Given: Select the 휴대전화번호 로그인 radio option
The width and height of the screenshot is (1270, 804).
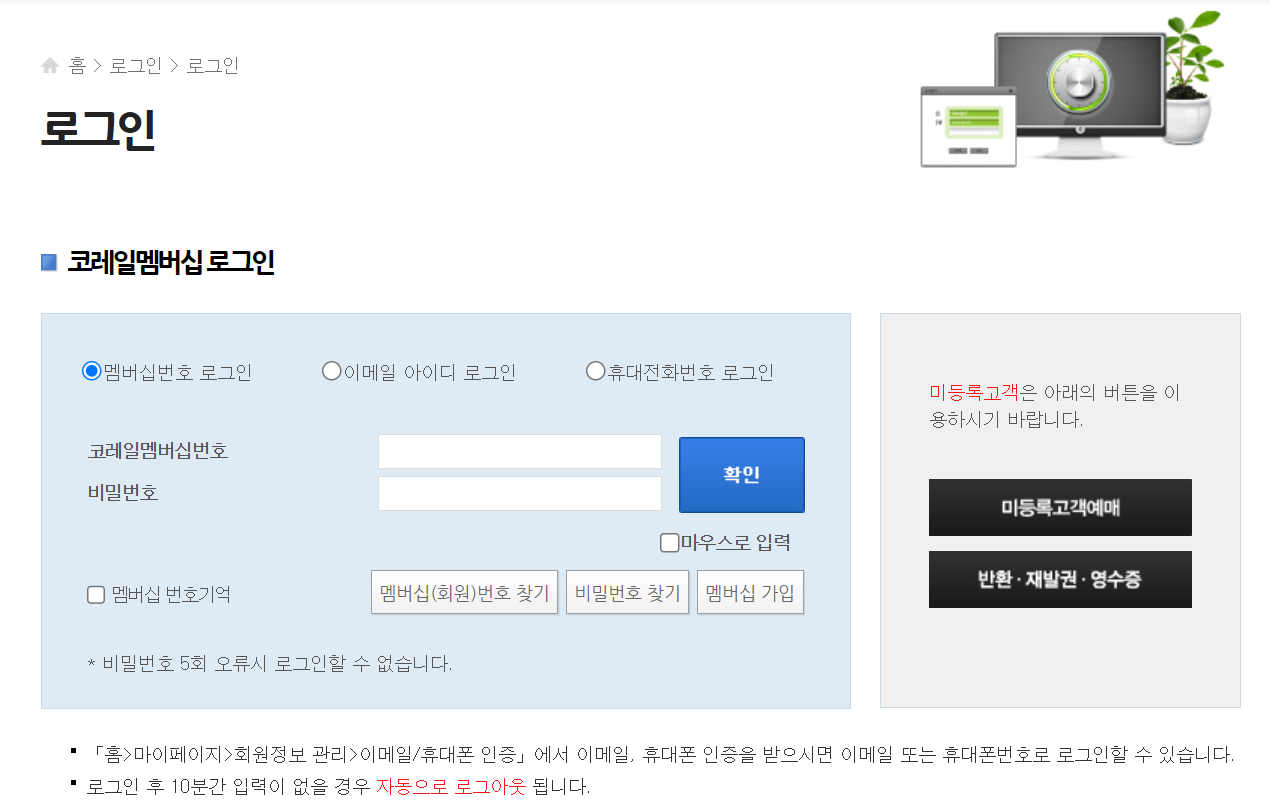Looking at the screenshot, I should (594, 370).
